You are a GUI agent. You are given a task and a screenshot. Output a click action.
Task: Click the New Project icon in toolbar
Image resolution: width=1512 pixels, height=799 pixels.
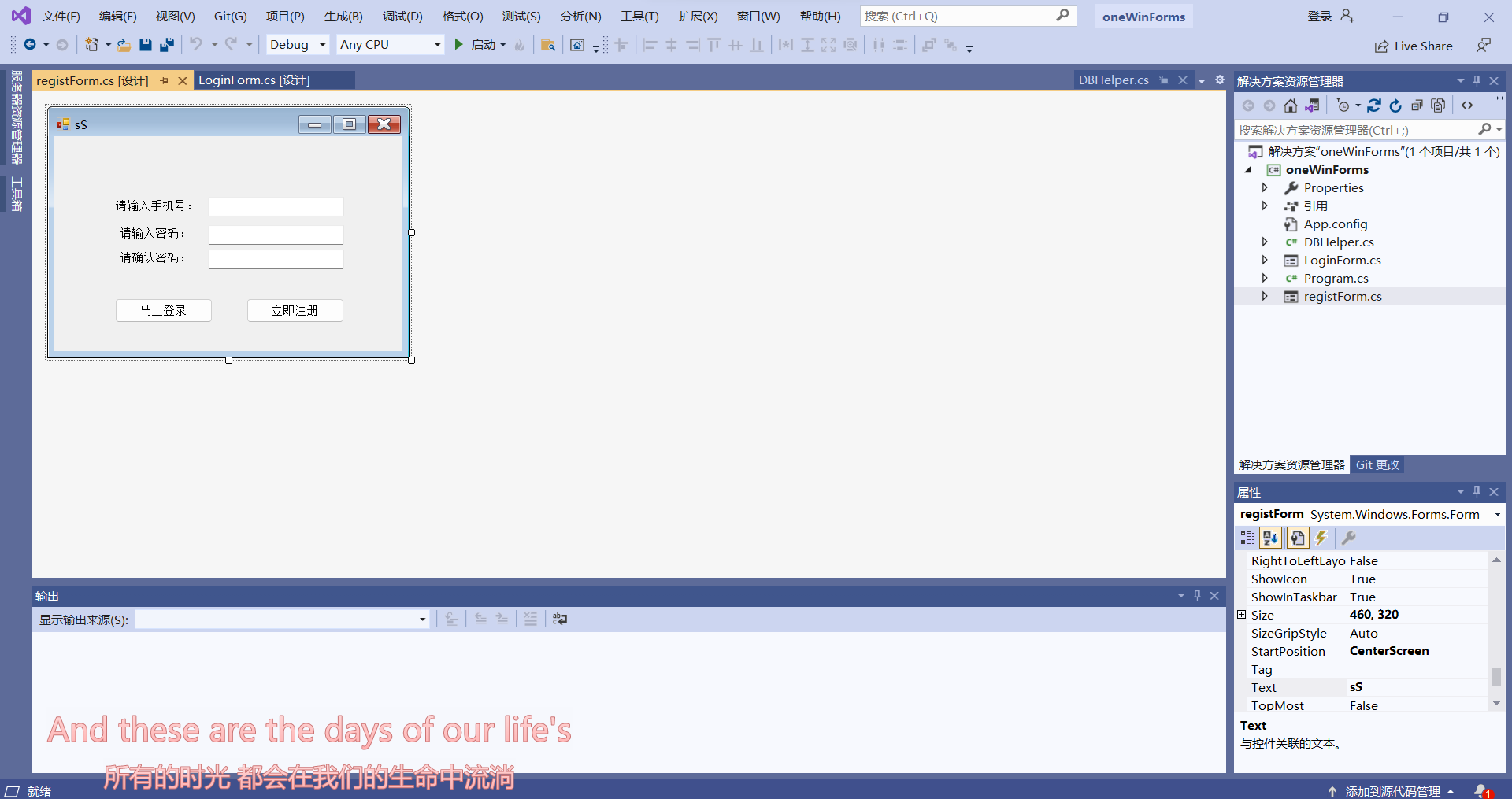coord(92,45)
